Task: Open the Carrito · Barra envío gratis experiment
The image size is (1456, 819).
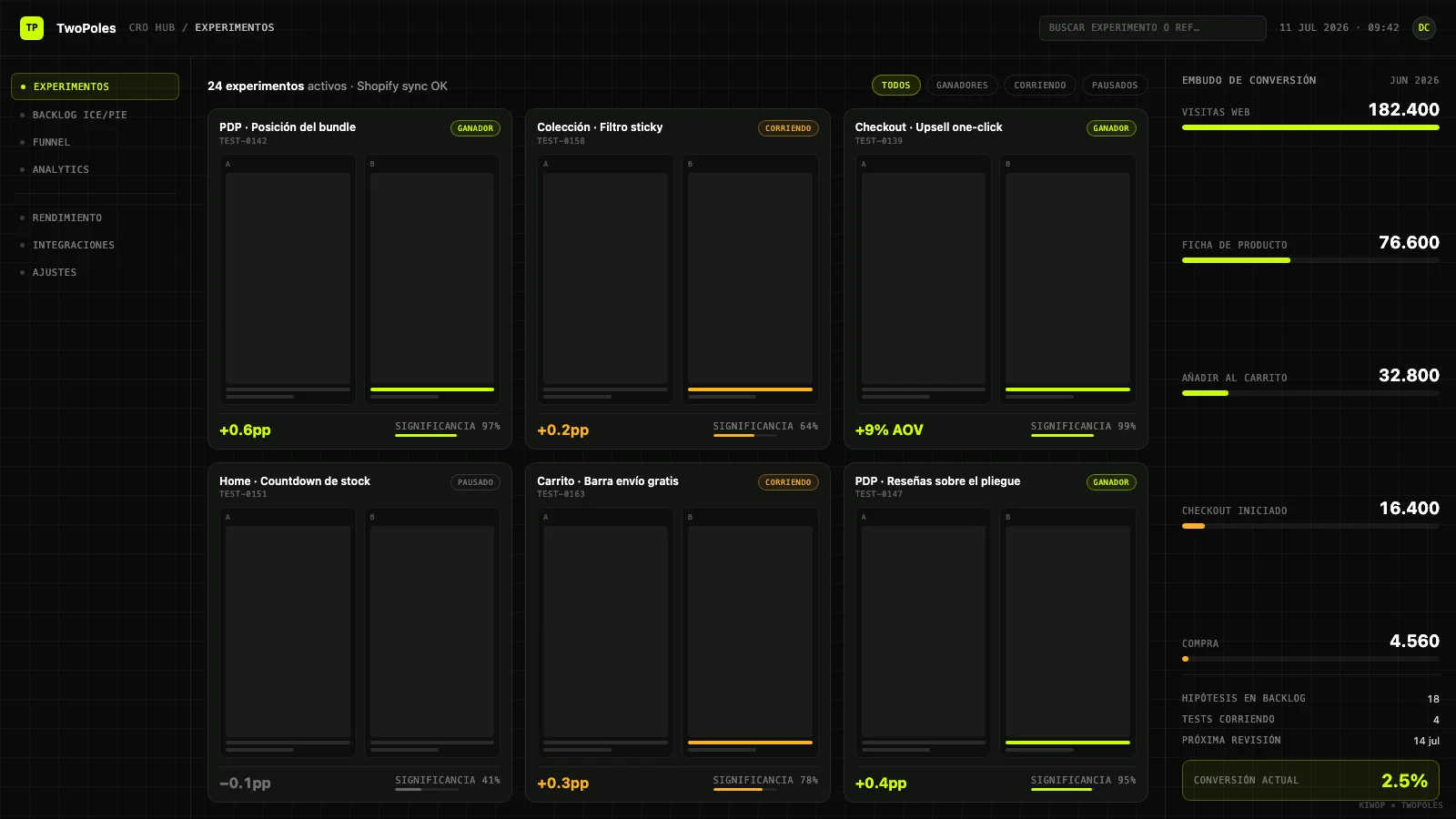Action: pyautogui.click(x=678, y=632)
